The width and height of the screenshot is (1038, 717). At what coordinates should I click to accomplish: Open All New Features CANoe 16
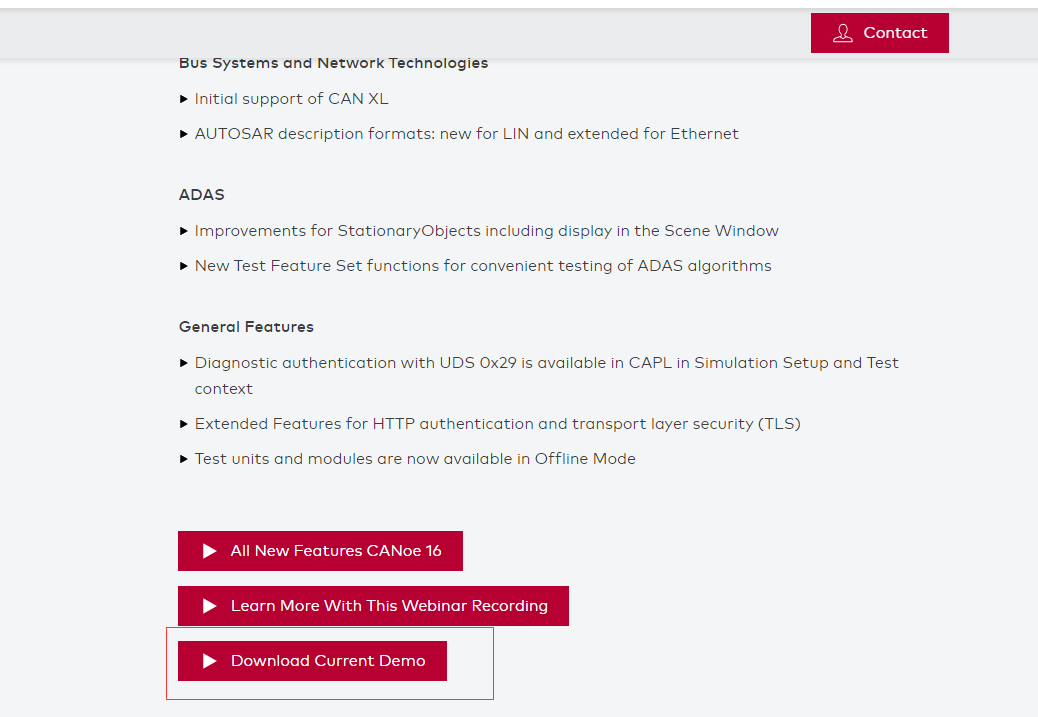320,551
